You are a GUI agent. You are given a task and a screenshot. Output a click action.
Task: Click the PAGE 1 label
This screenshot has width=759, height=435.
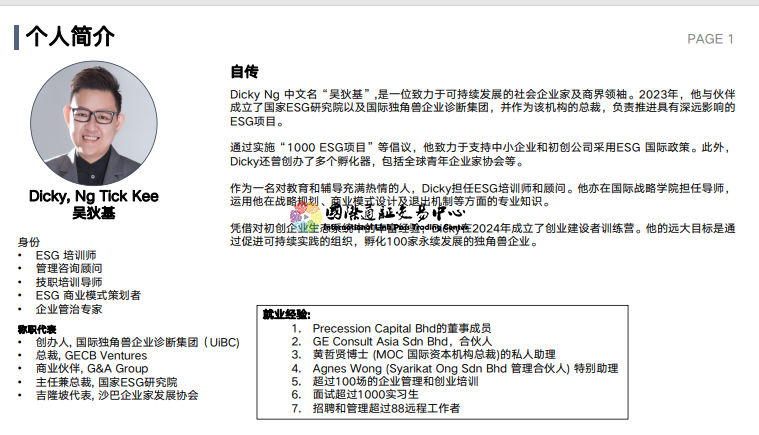[x=710, y=39]
